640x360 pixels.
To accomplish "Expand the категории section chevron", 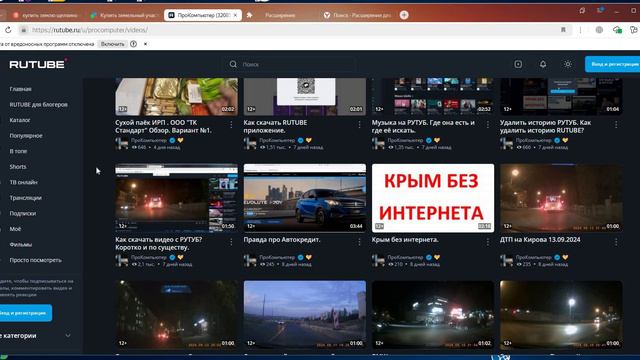I will coord(68,336).
